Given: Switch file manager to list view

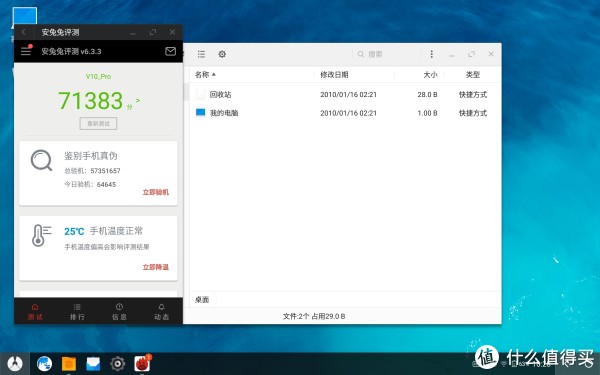Looking at the screenshot, I should click(x=201, y=54).
